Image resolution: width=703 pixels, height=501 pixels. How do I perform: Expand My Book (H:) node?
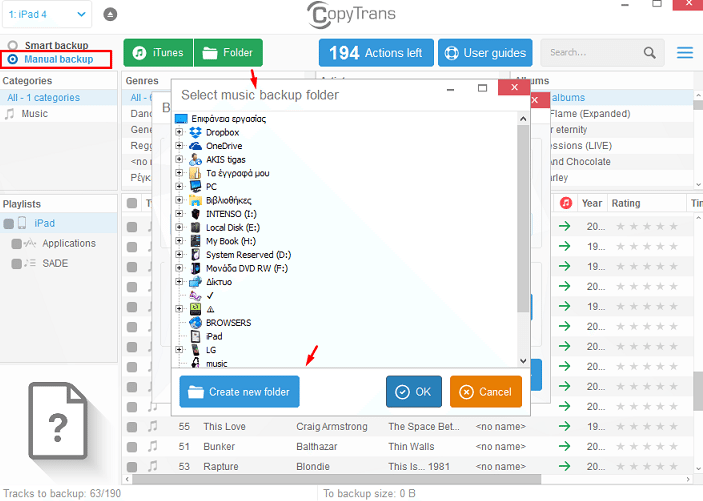point(179,240)
